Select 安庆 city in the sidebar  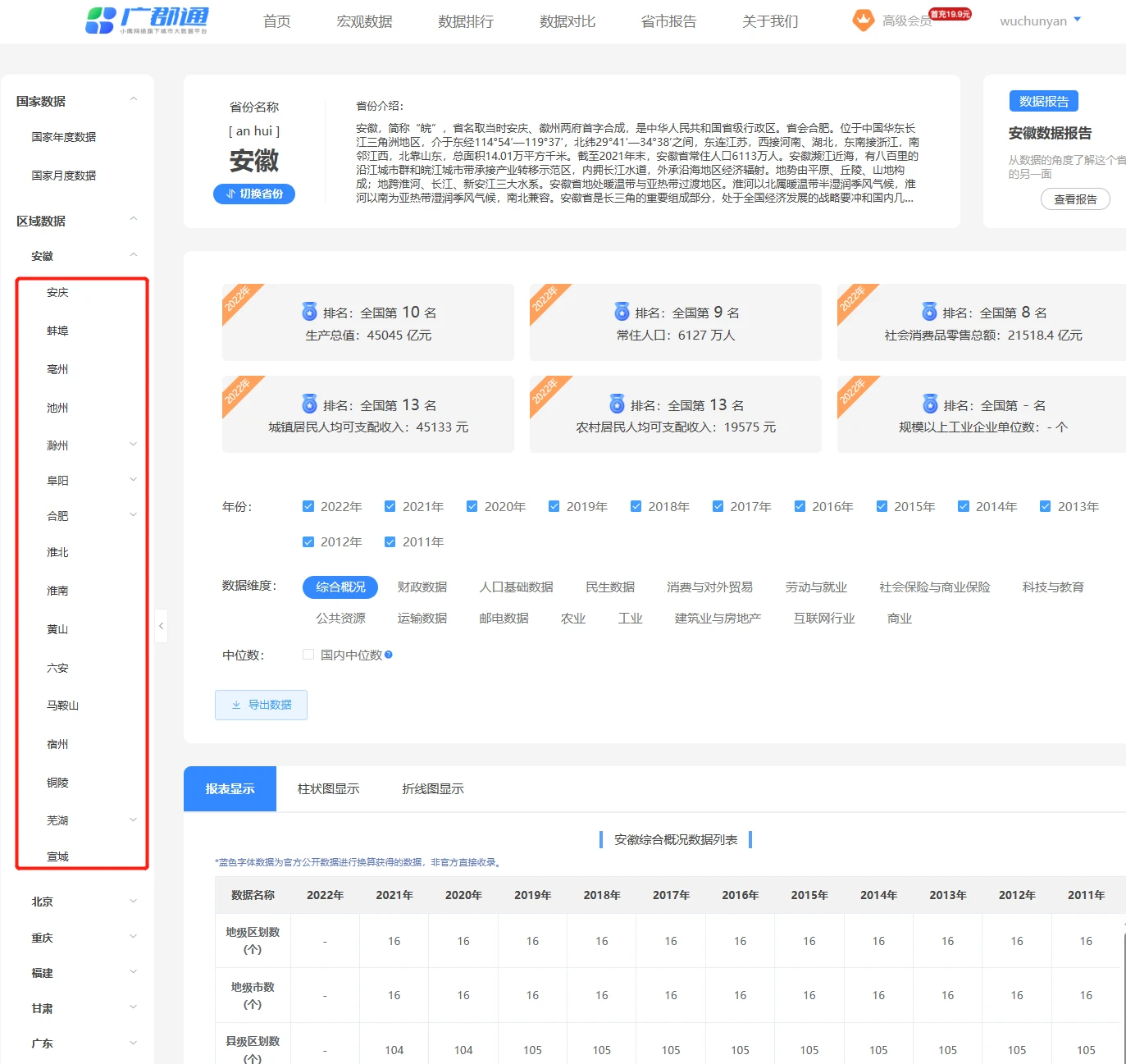(57, 292)
